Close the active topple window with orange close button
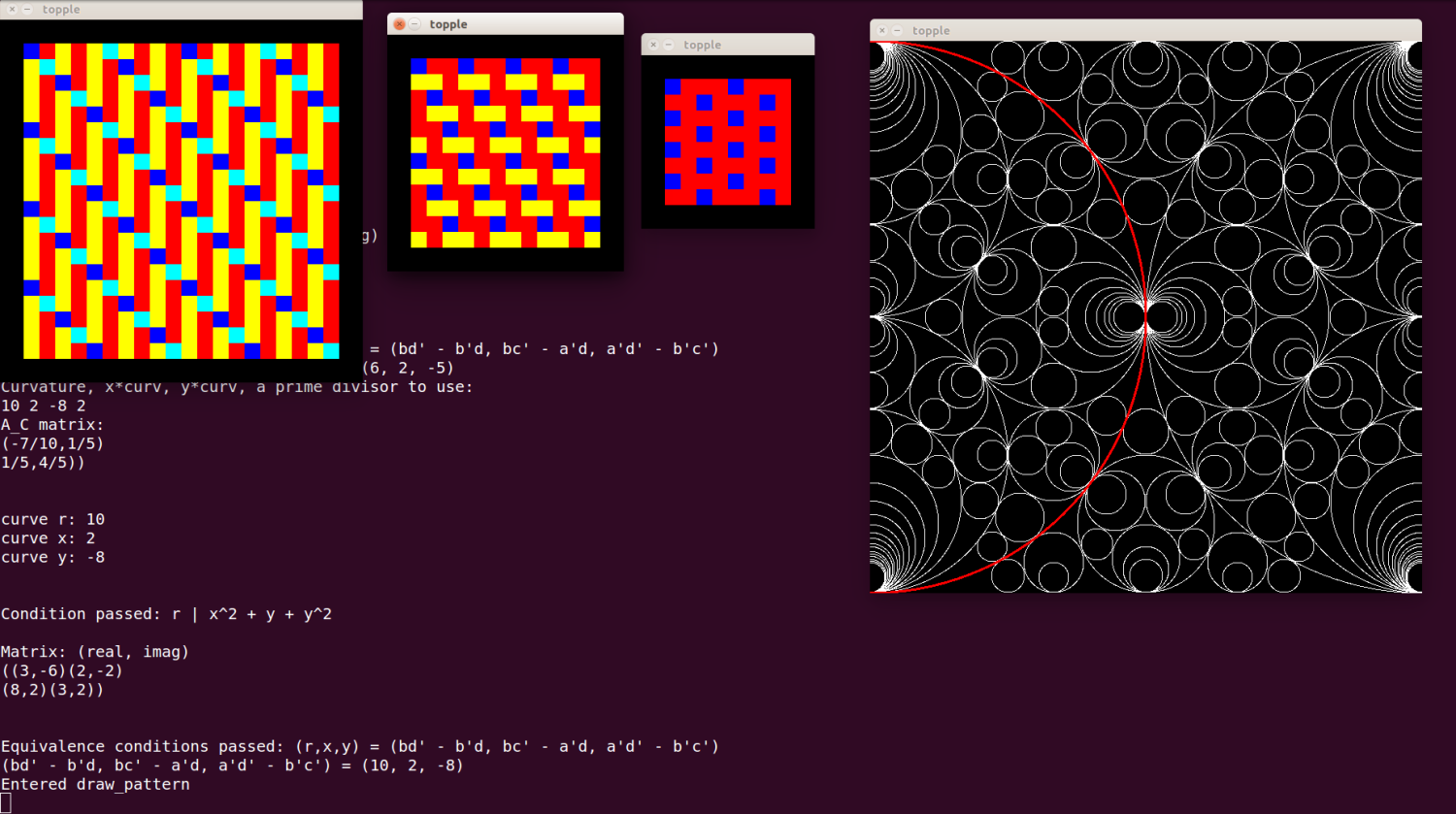This screenshot has height=814, width=1456. tap(399, 24)
